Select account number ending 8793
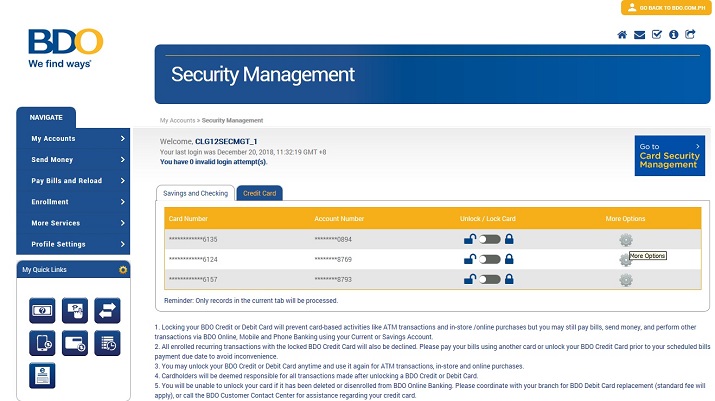The width and height of the screenshot is (715, 401). click(333, 279)
